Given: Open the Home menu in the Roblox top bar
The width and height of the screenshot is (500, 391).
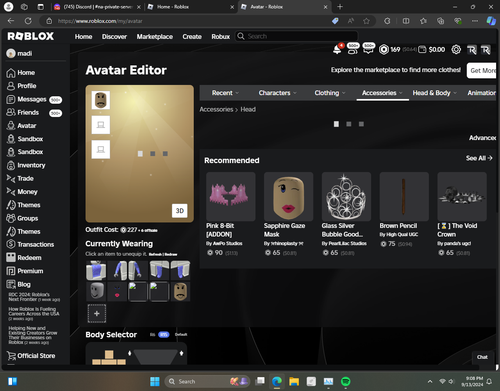Looking at the screenshot, I should tap(83, 36).
